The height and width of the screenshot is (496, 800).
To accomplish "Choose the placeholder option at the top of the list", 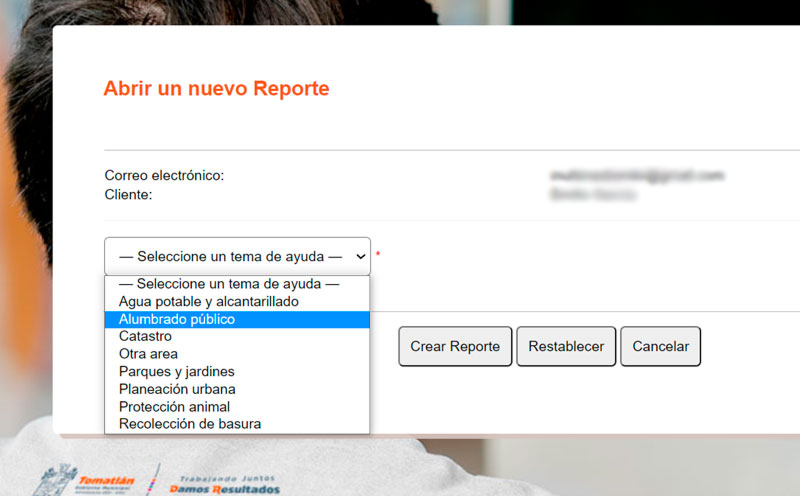I will point(229,284).
